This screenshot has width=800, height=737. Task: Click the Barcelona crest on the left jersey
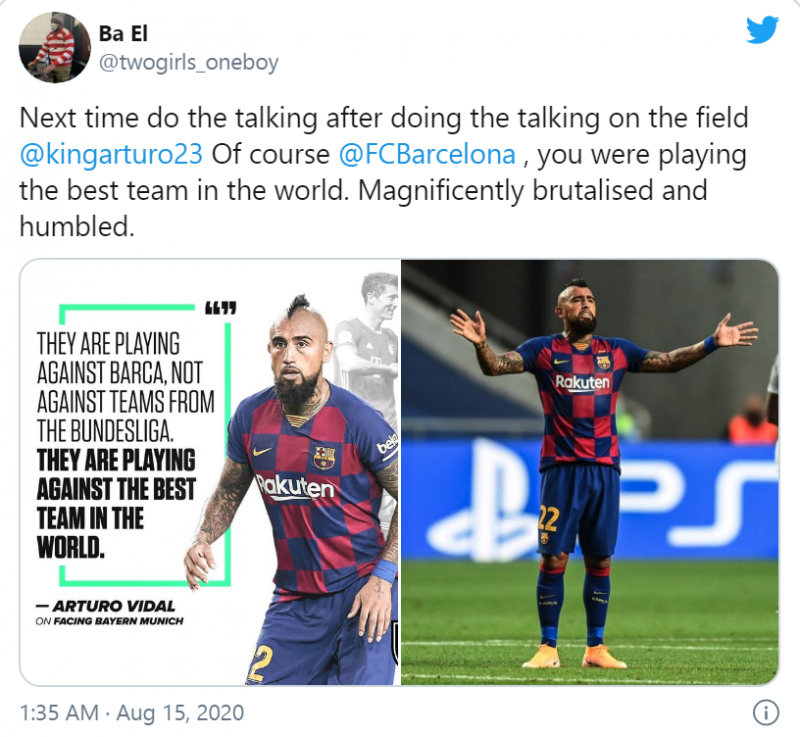coord(324,456)
